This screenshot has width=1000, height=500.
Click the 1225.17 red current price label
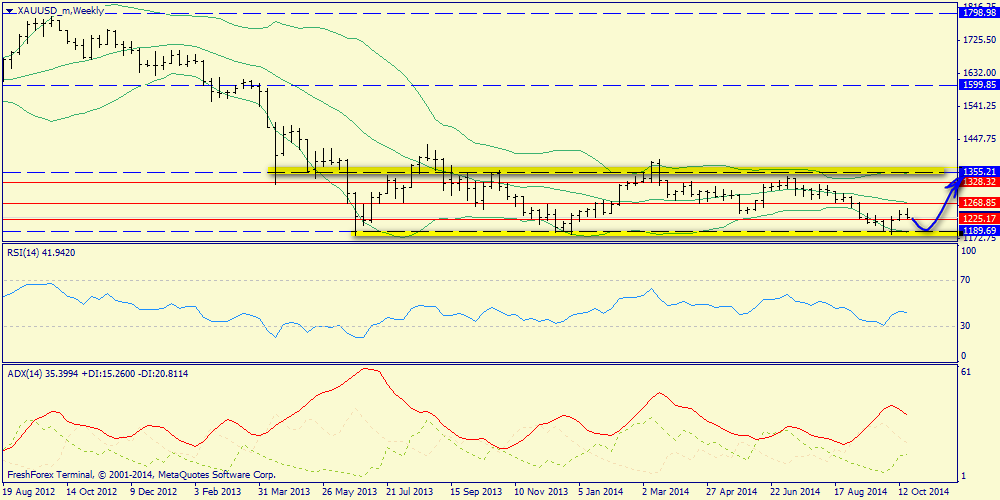point(978,219)
